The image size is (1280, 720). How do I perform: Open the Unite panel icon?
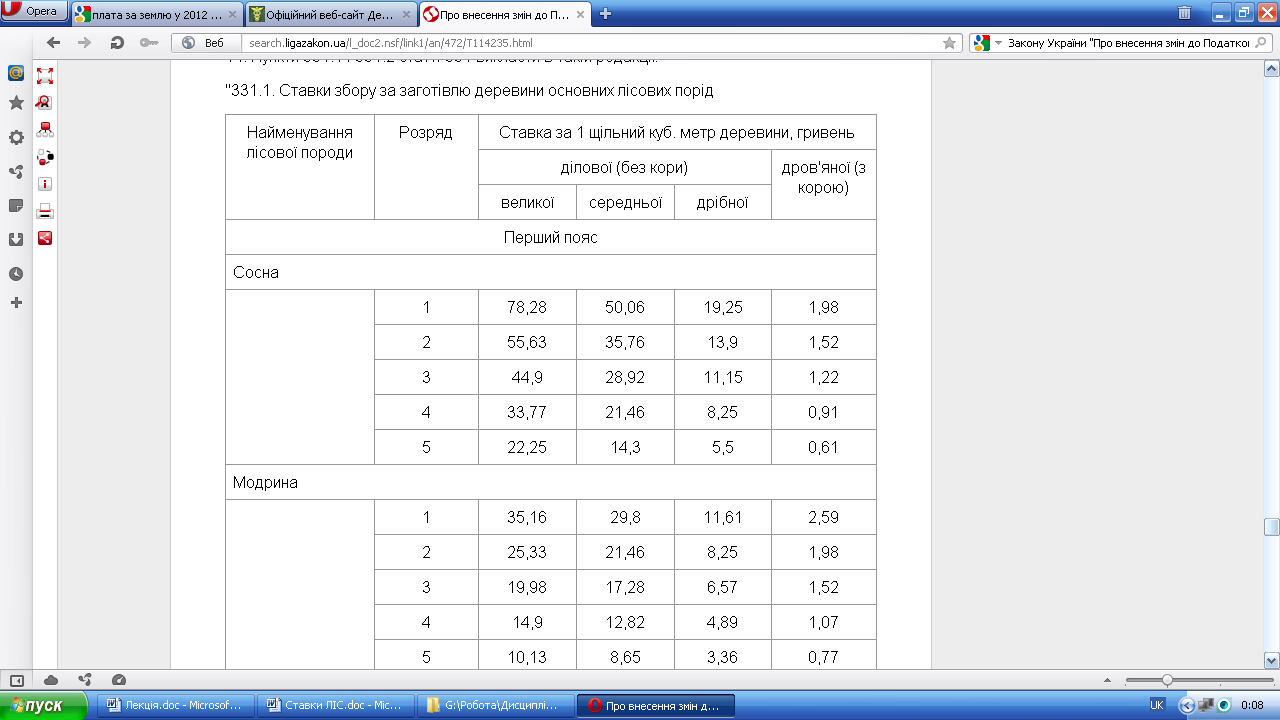point(16,172)
